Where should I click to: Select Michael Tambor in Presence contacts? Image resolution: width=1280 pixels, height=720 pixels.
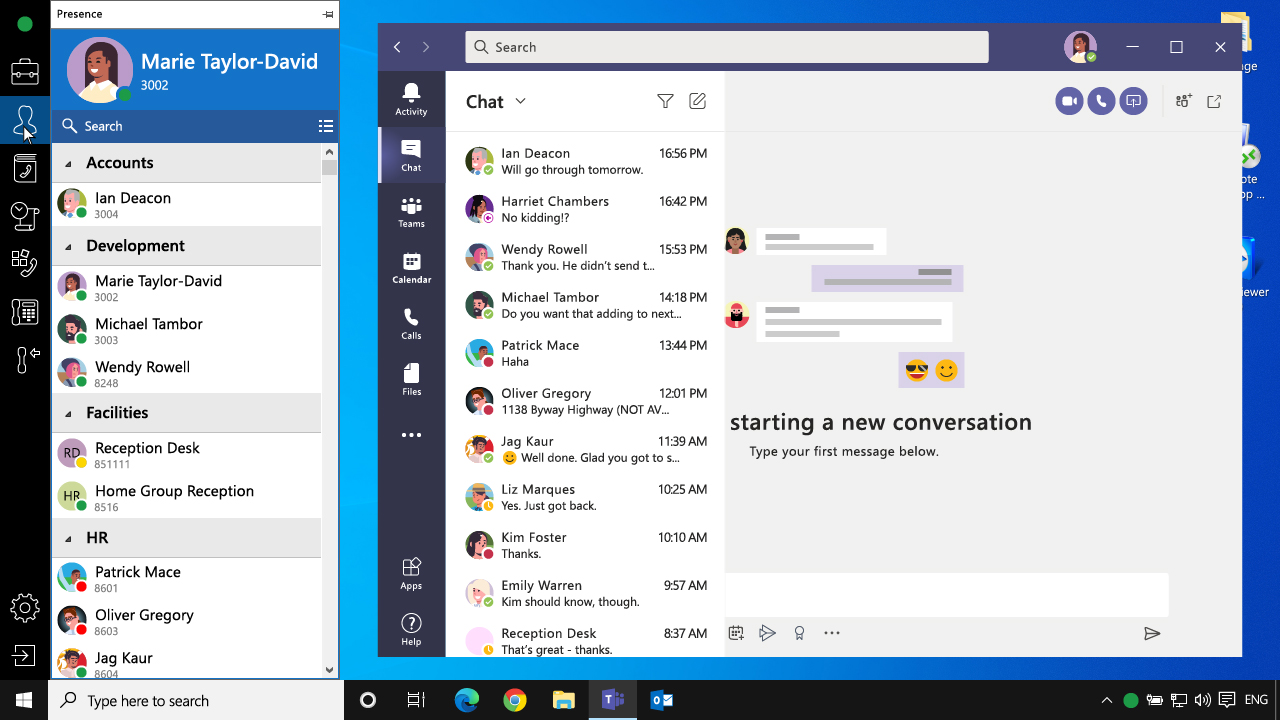tap(187, 330)
